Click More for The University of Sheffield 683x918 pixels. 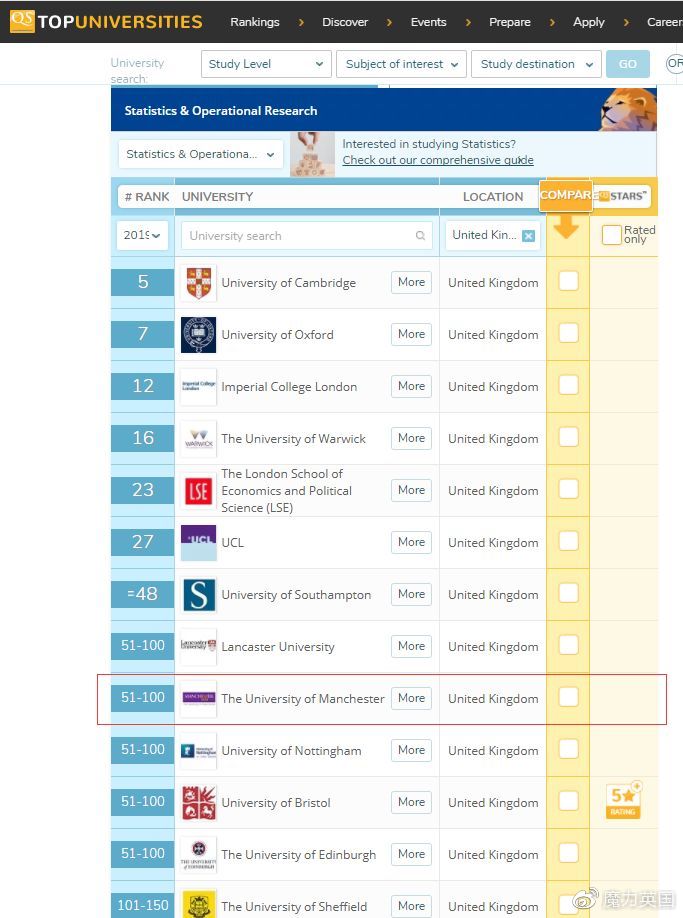pos(411,906)
